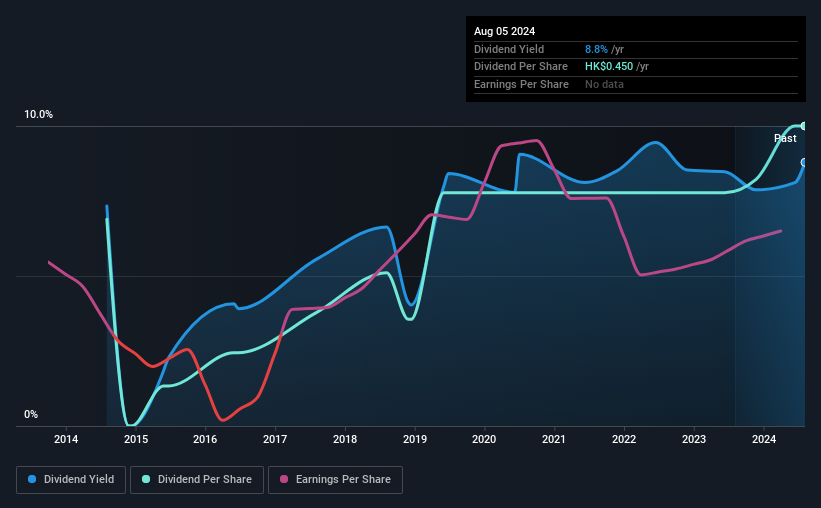Click the 2023 x-axis year label
Screen dimensions: 821x508
tap(694, 439)
